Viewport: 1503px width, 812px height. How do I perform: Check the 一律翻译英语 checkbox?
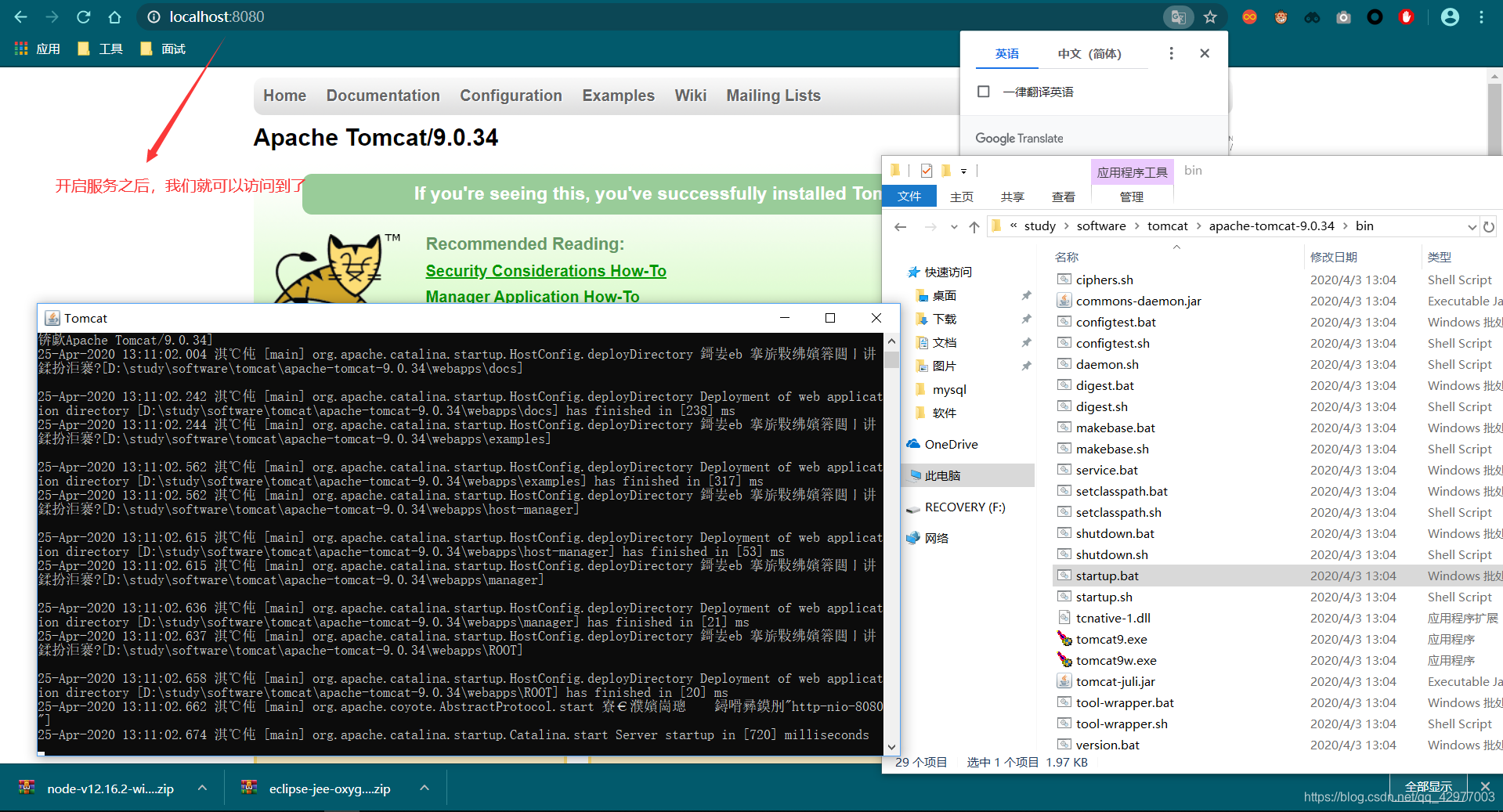click(984, 92)
